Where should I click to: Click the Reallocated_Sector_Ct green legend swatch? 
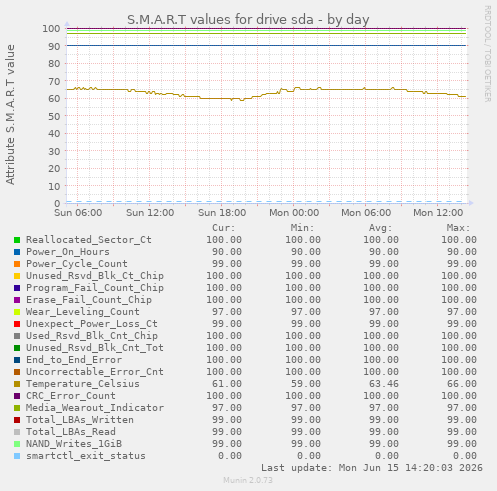click(17, 240)
